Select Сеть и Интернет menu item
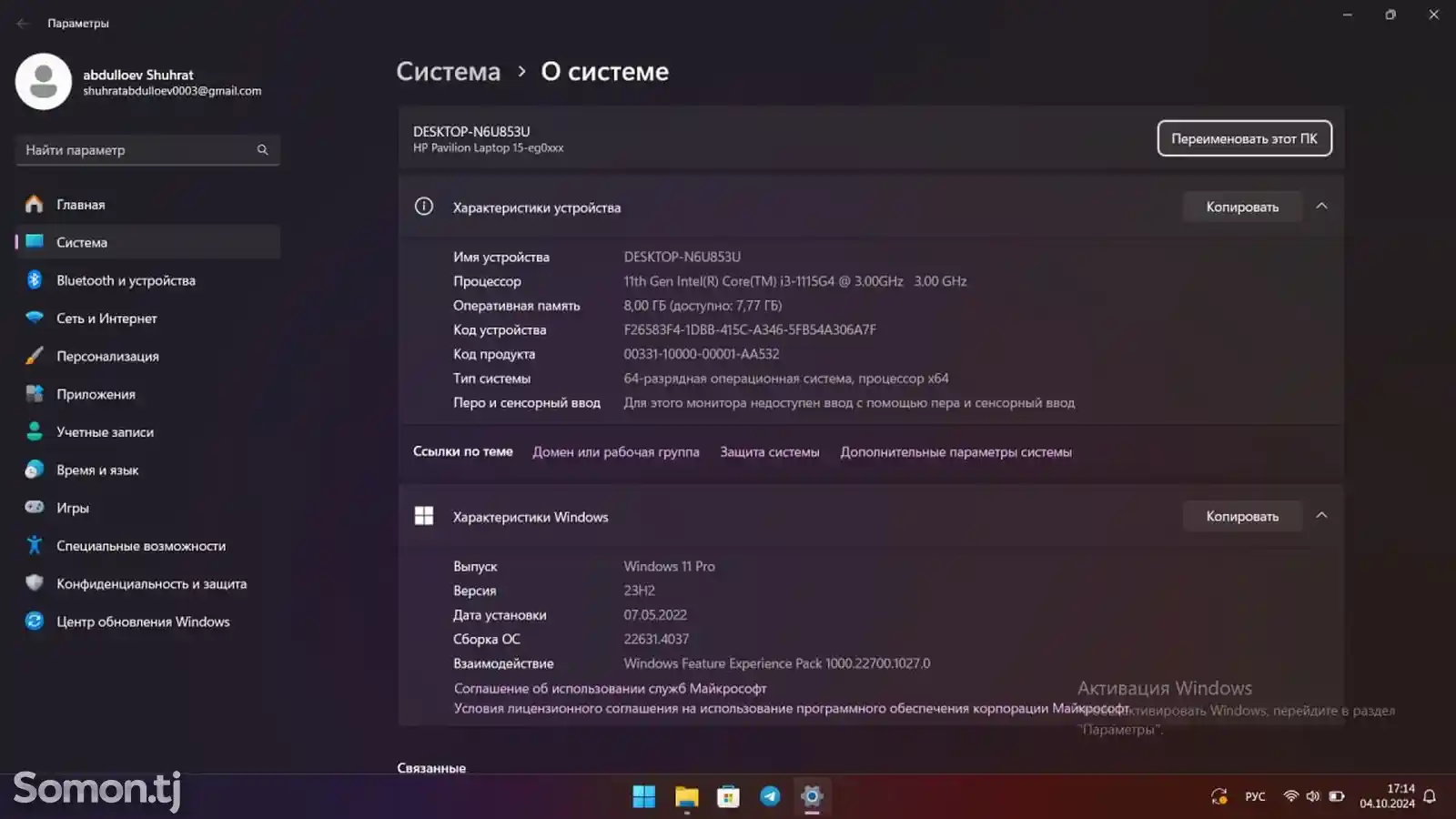Screen dimensions: 1456x819 (147, 318)
